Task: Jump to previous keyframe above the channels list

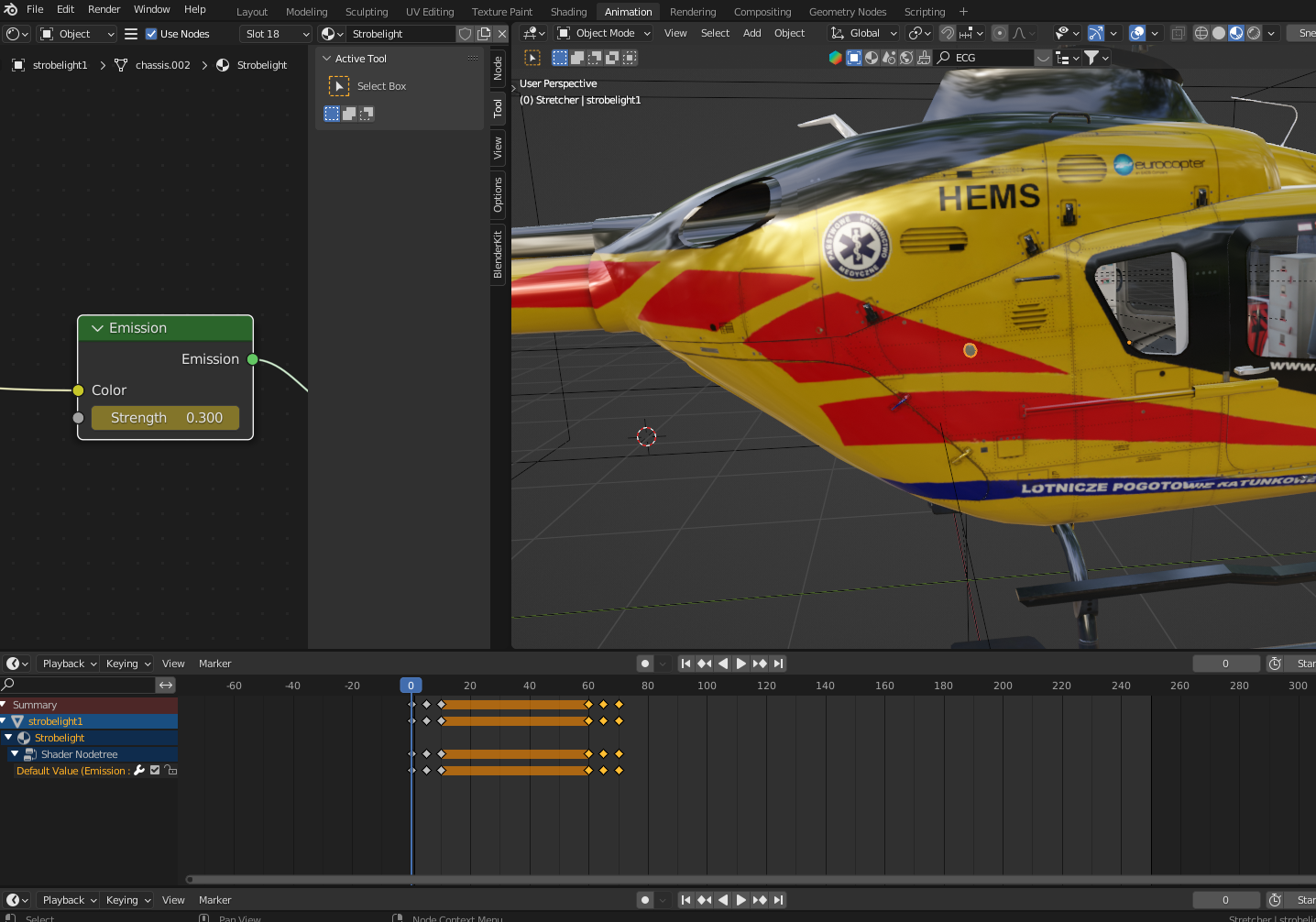Action: click(x=704, y=664)
